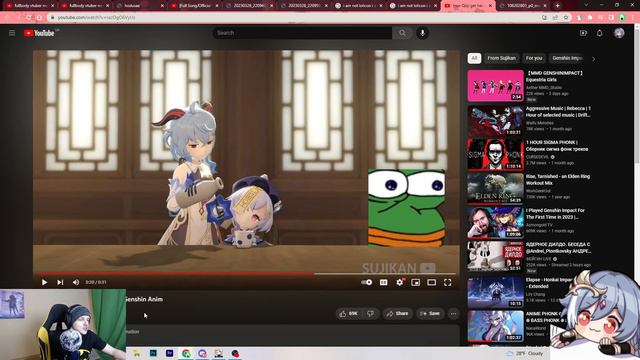Start voice search with the microphone icon

(x=422, y=33)
